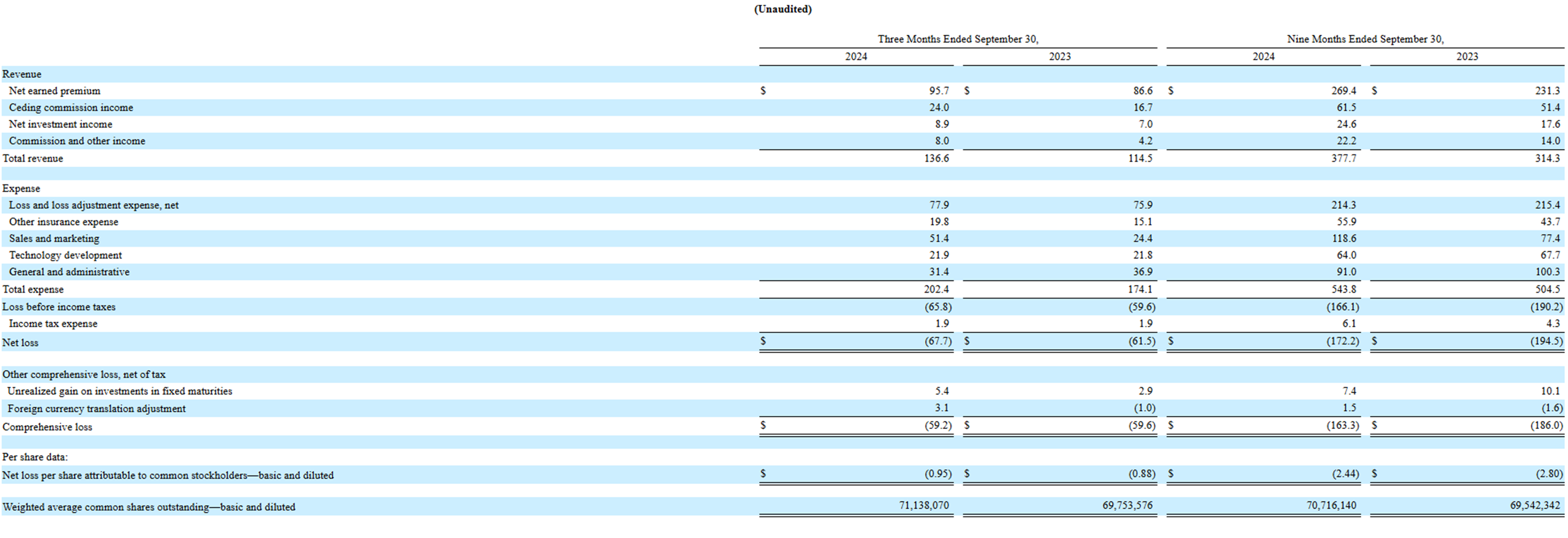Select the weighted average shares value 71,138,070
Screen dimensions: 1568x538
coord(923,505)
